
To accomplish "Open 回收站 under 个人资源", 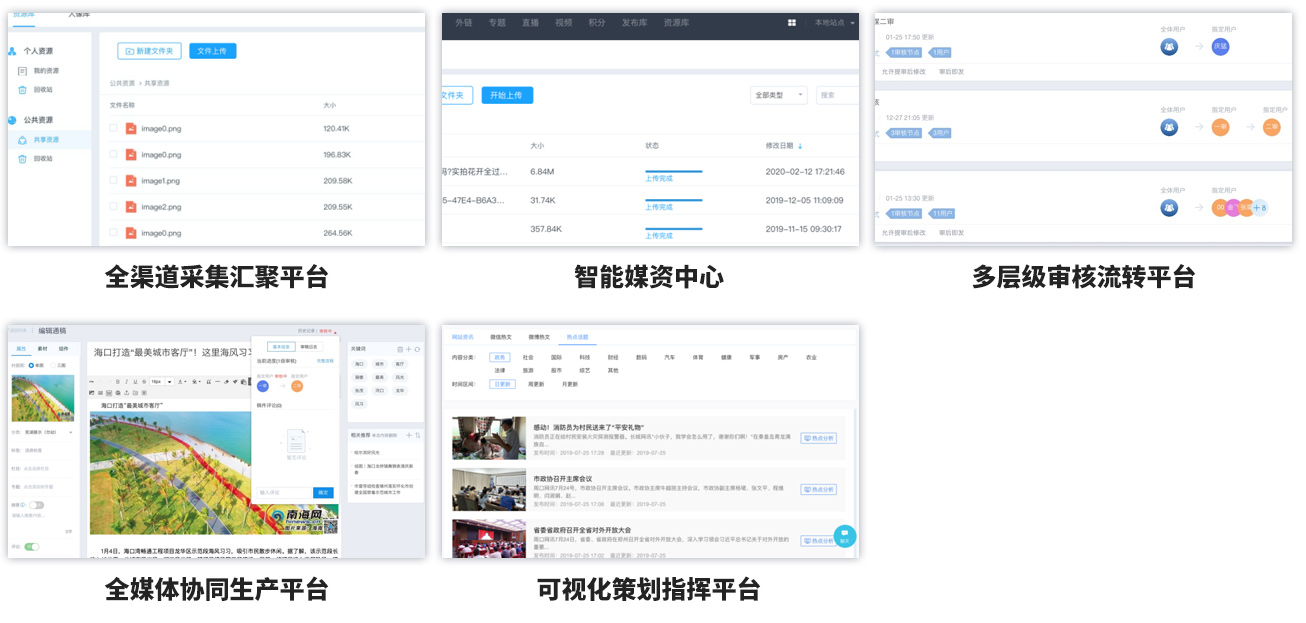I will [x=42, y=90].
